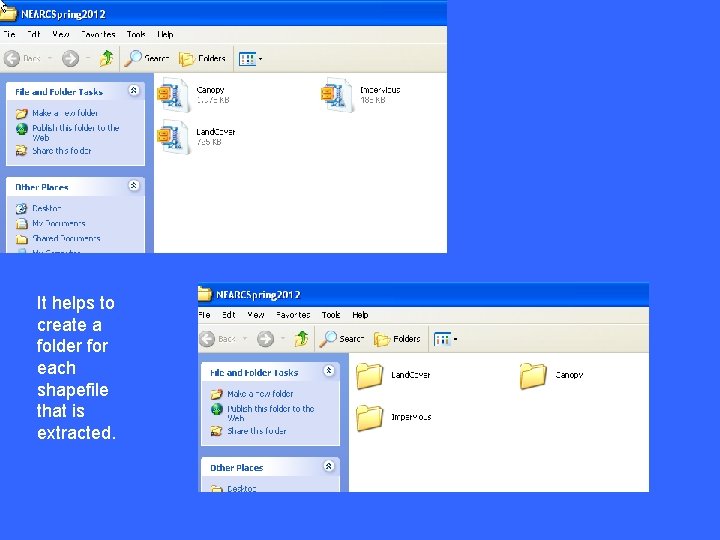Screen dimensions: 720x540
Task: Click Publish this folder to the Web, lower window
Action: click(x=270, y=413)
